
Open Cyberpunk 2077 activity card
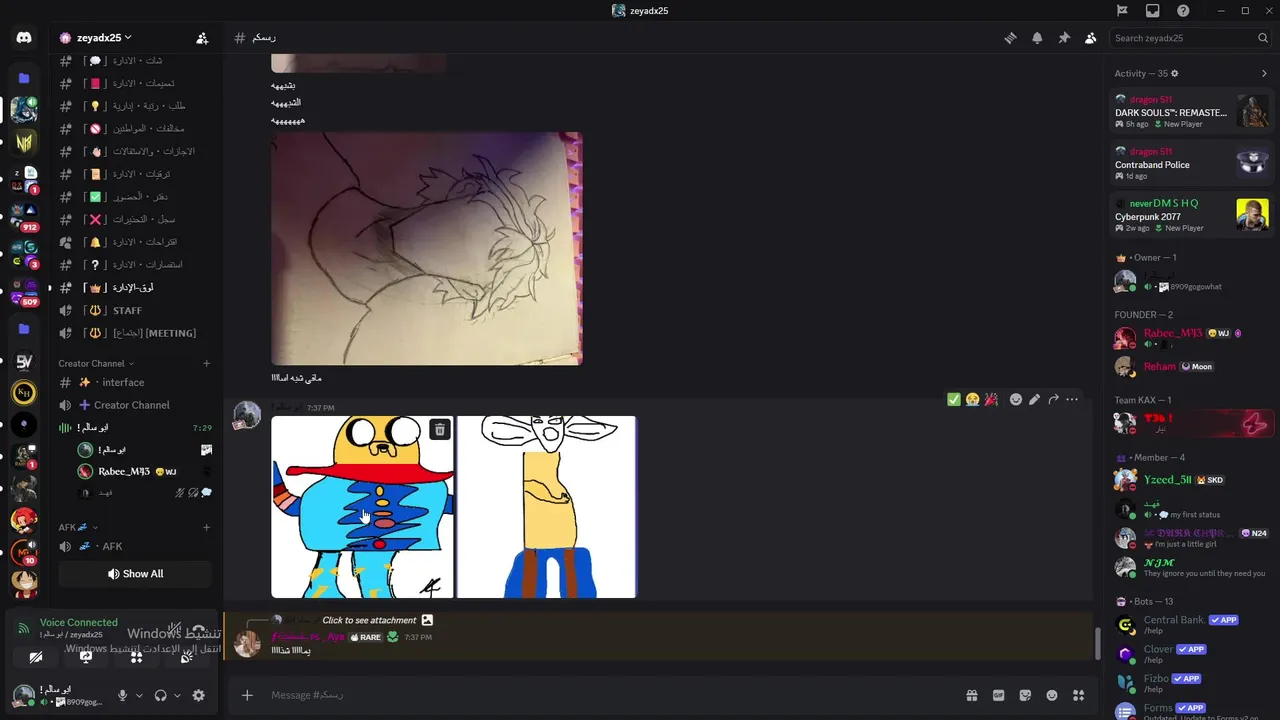click(1192, 215)
